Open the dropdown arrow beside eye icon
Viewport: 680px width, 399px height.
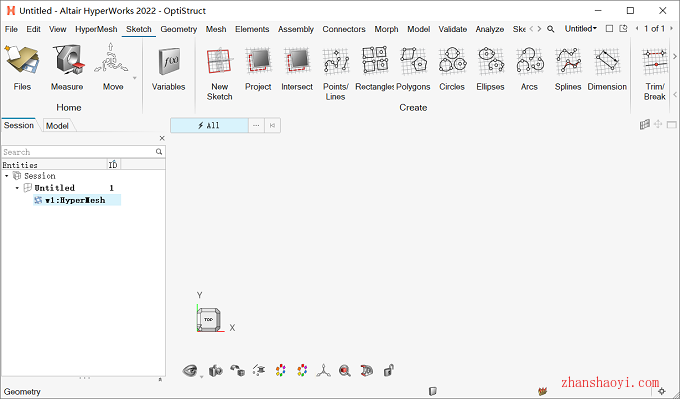point(201,377)
